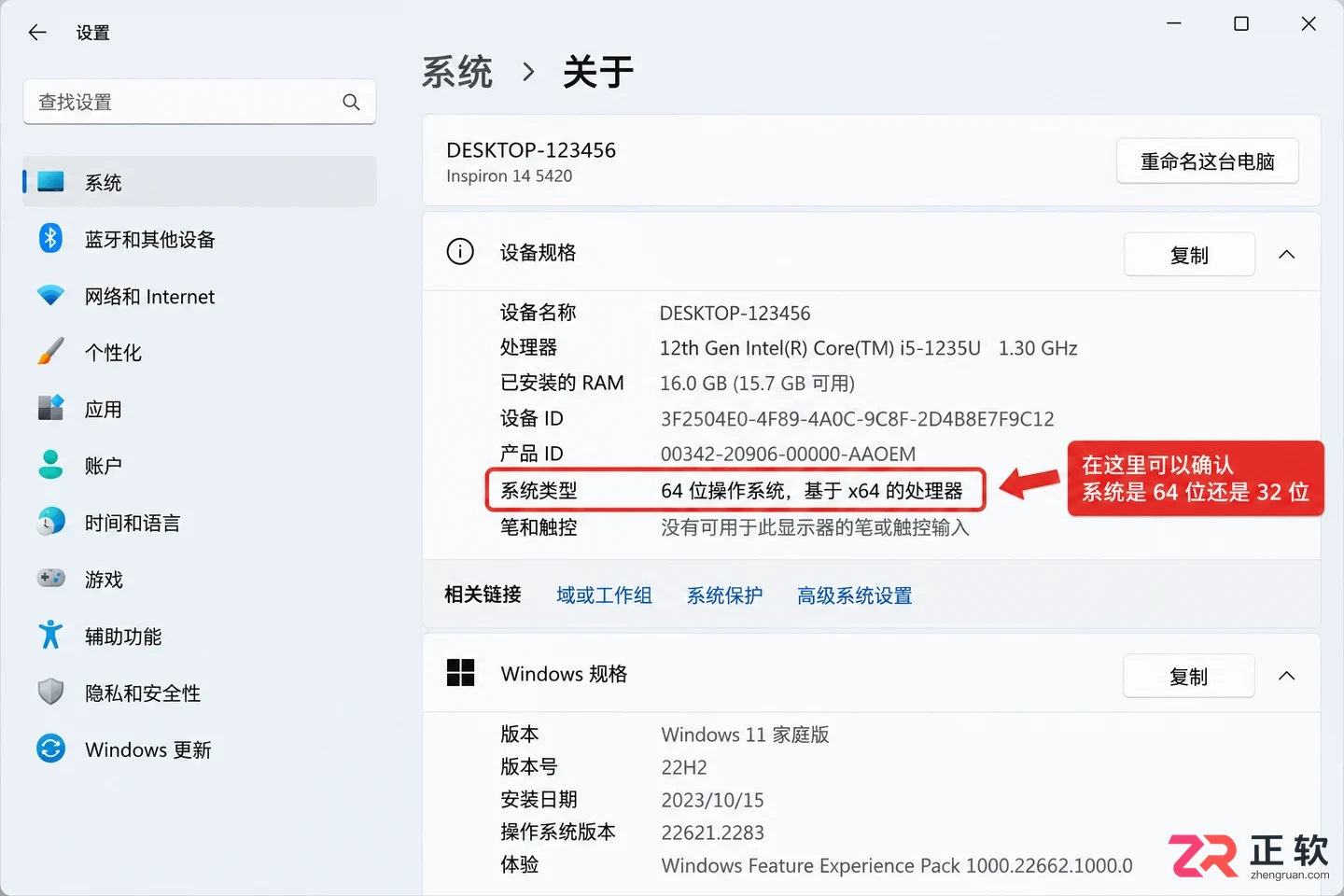Image resolution: width=1344 pixels, height=896 pixels.
Task: Click the Gaming controller icon
Action: (x=50, y=579)
